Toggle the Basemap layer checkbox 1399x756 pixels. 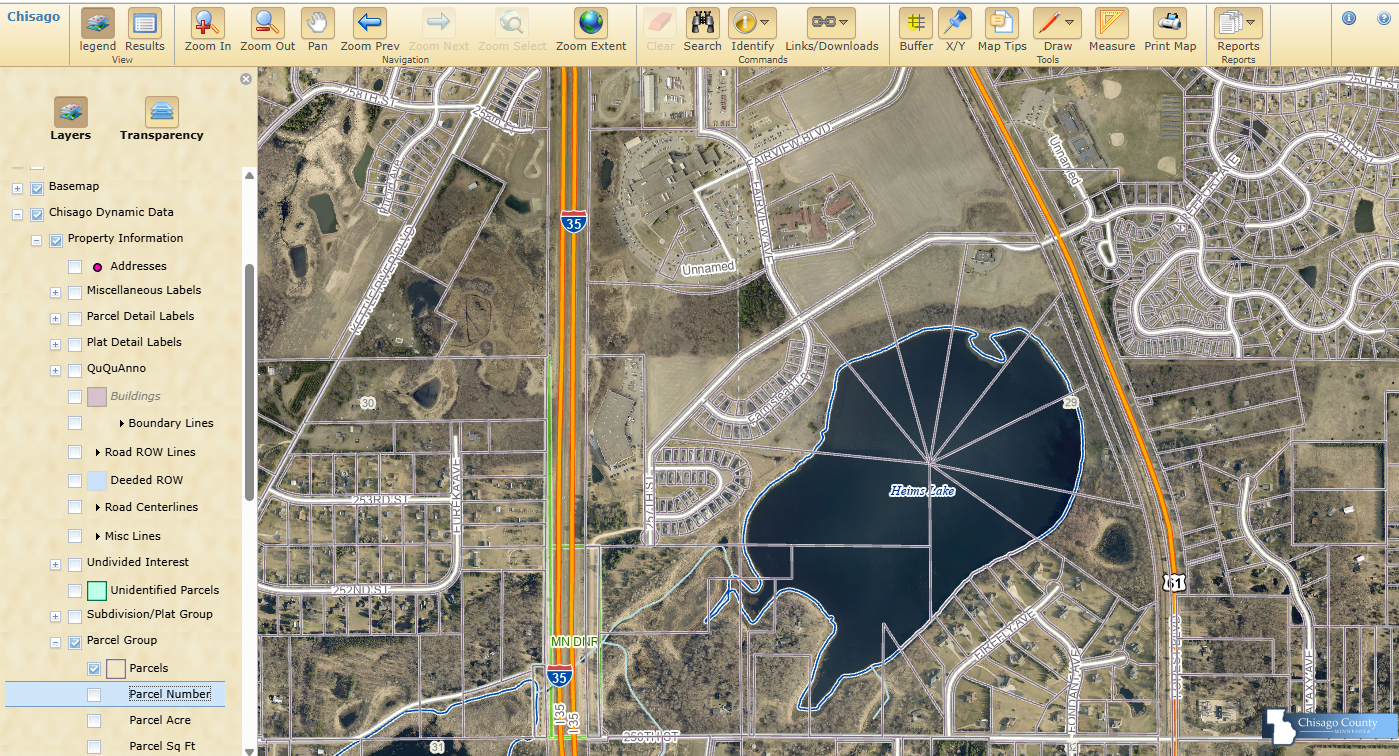tap(37, 188)
